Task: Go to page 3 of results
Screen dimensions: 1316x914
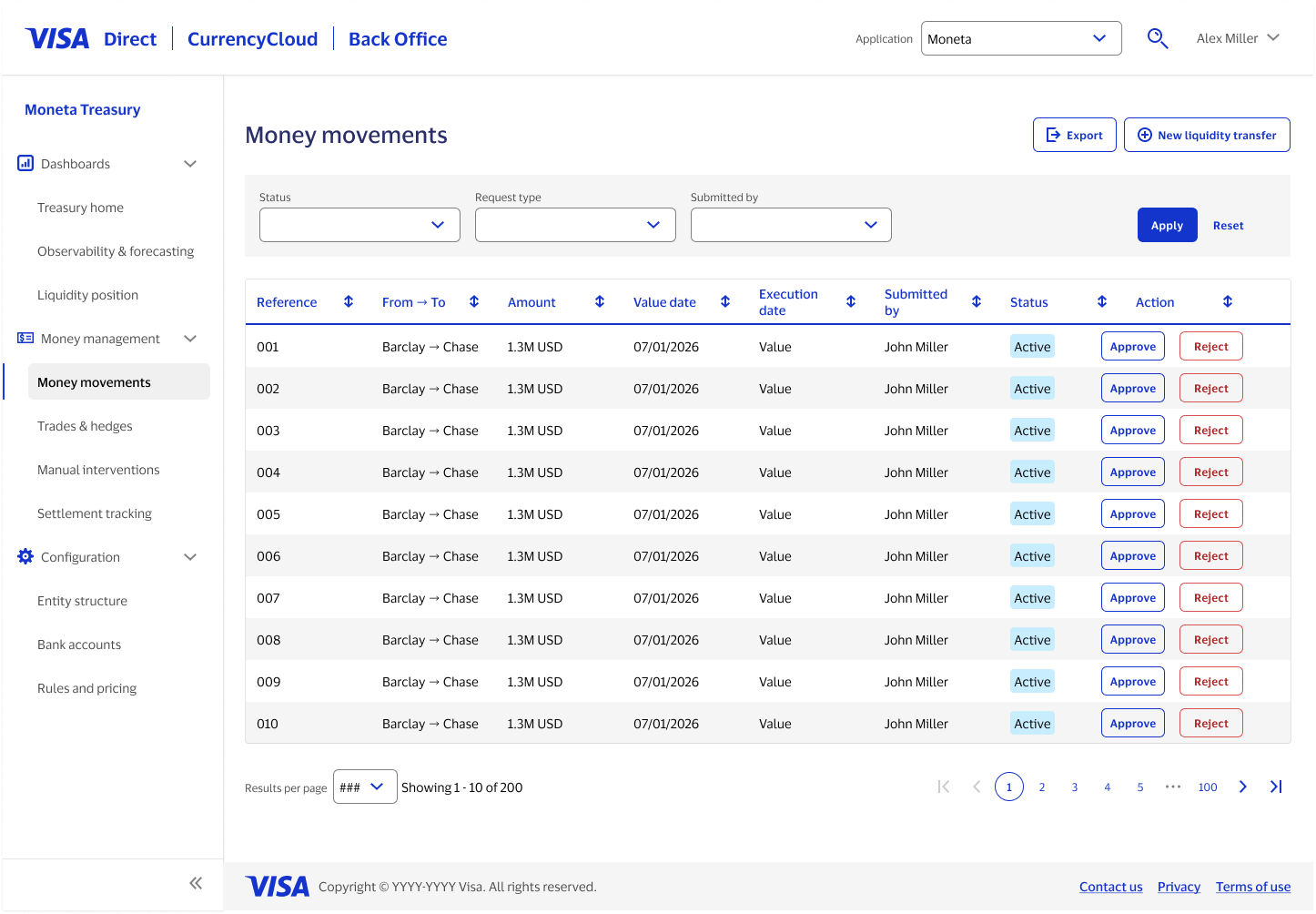Action: (1075, 787)
